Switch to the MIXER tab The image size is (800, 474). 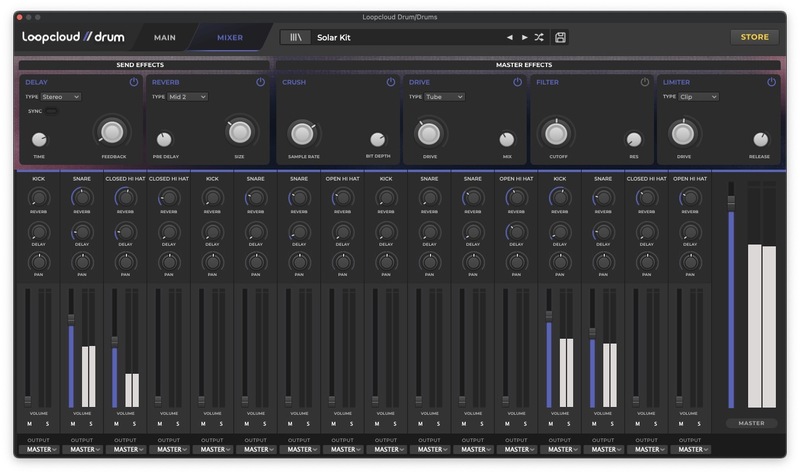[230, 38]
